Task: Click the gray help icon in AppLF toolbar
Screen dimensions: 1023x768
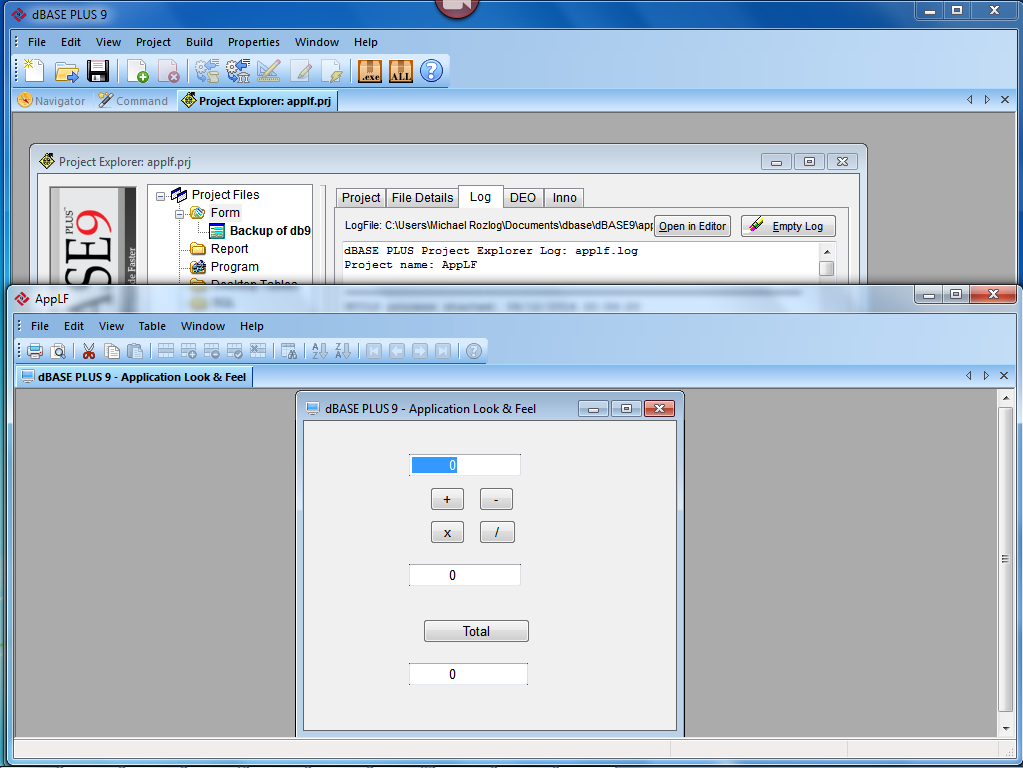Action: click(x=474, y=351)
